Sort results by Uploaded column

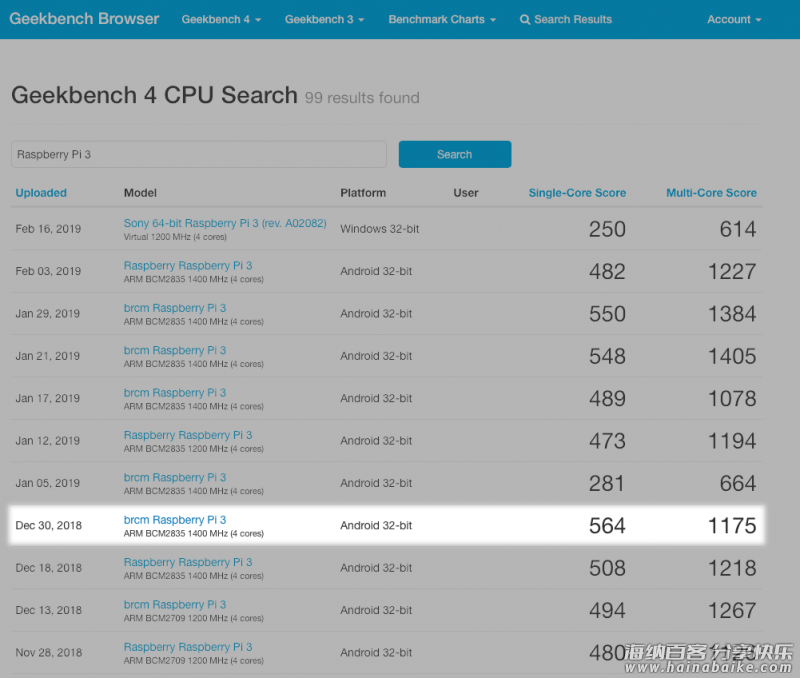click(x=41, y=193)
